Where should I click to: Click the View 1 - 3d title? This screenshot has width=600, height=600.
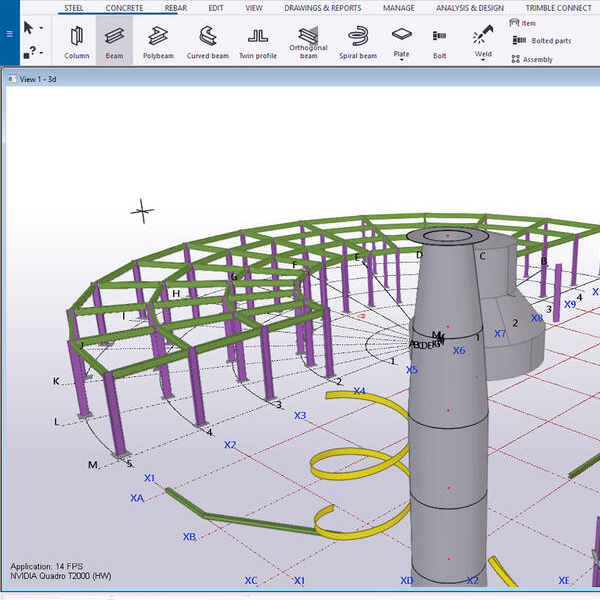pyautogui.click(x=38, y=79)
